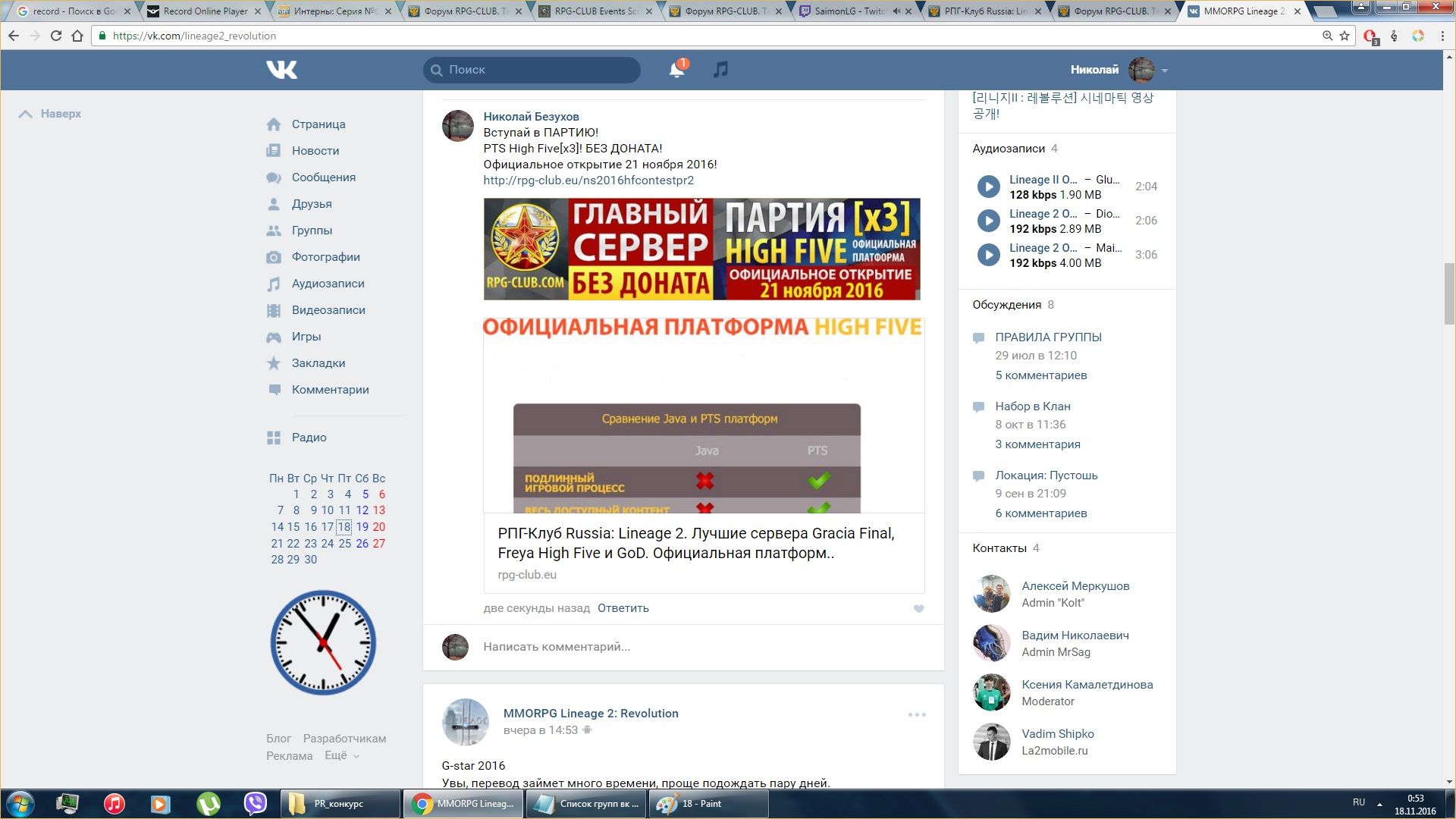Click the Windows Start button
The image size is (1456, 819).
[x=20, y=804]
